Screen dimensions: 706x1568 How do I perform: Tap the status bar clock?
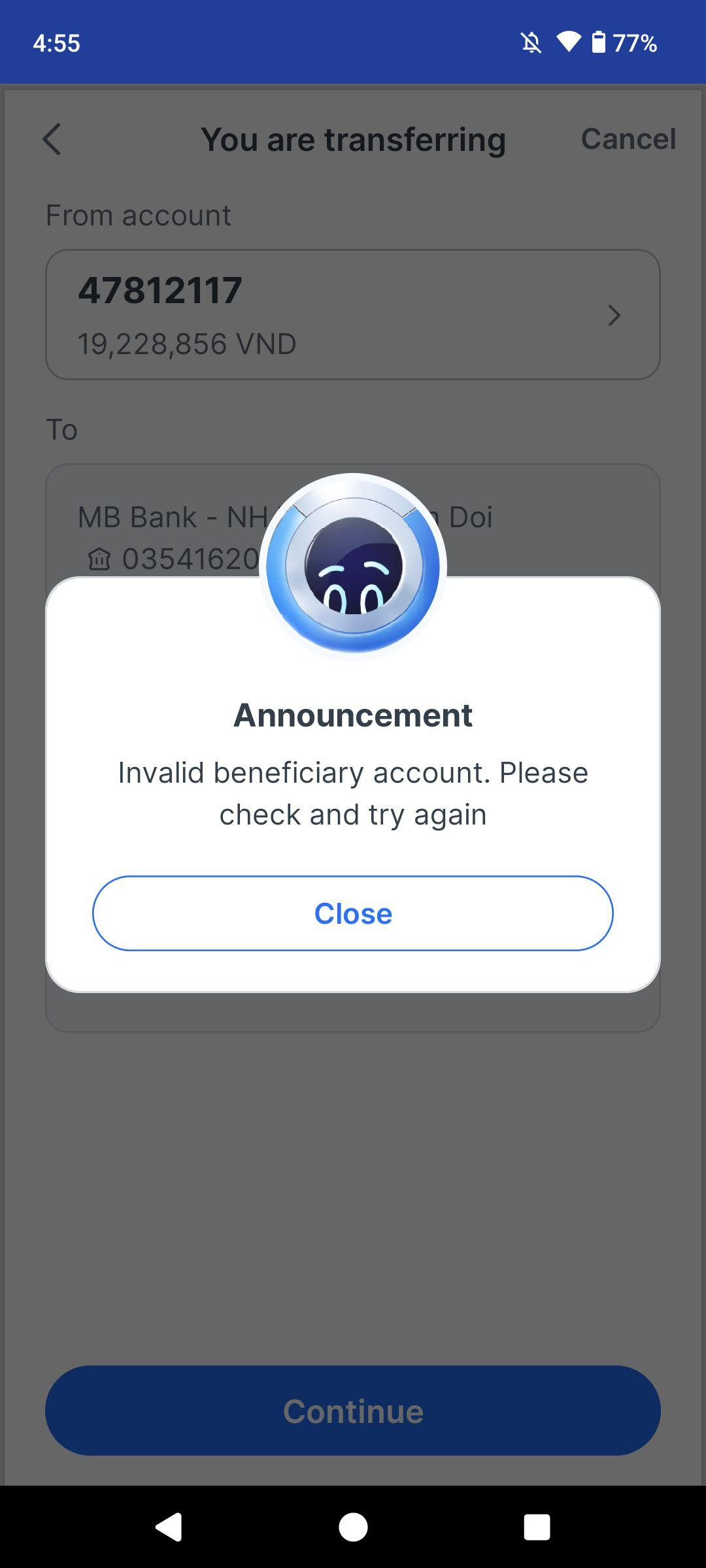pos(56,43)
